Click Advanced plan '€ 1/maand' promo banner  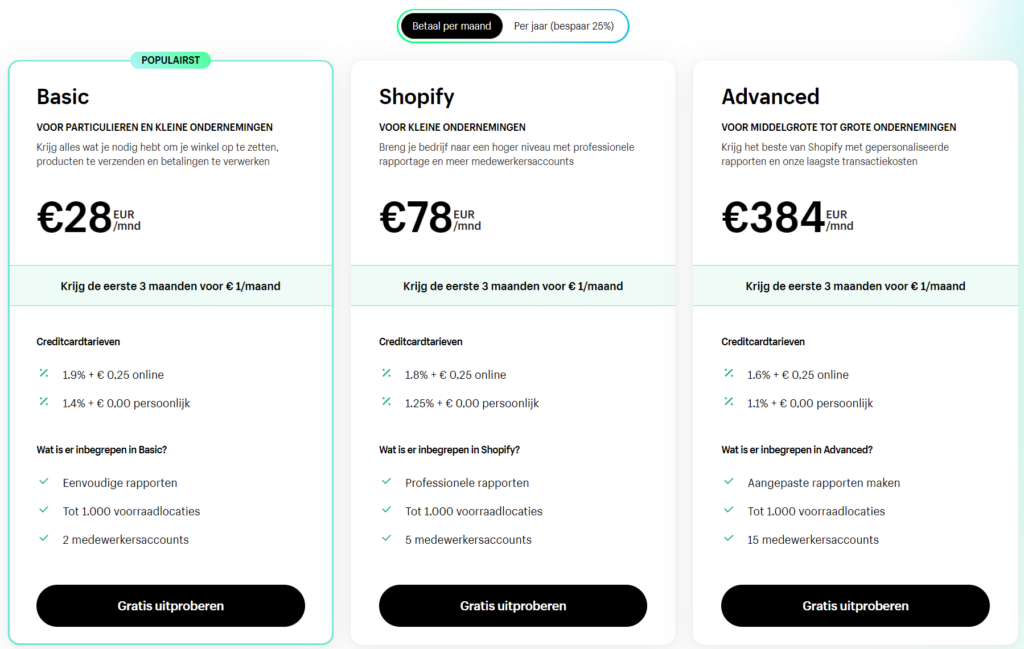[855, 286]
